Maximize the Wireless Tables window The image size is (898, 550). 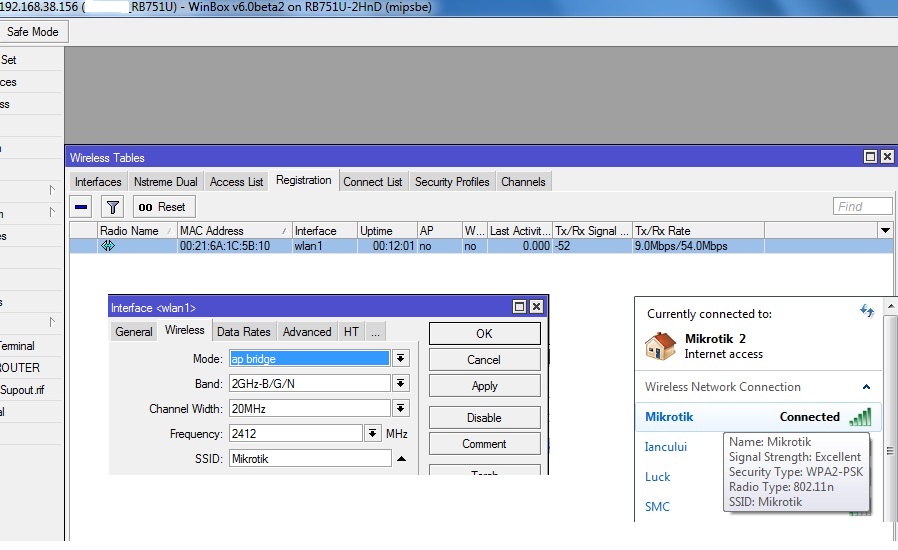click(x=871, y=156)
